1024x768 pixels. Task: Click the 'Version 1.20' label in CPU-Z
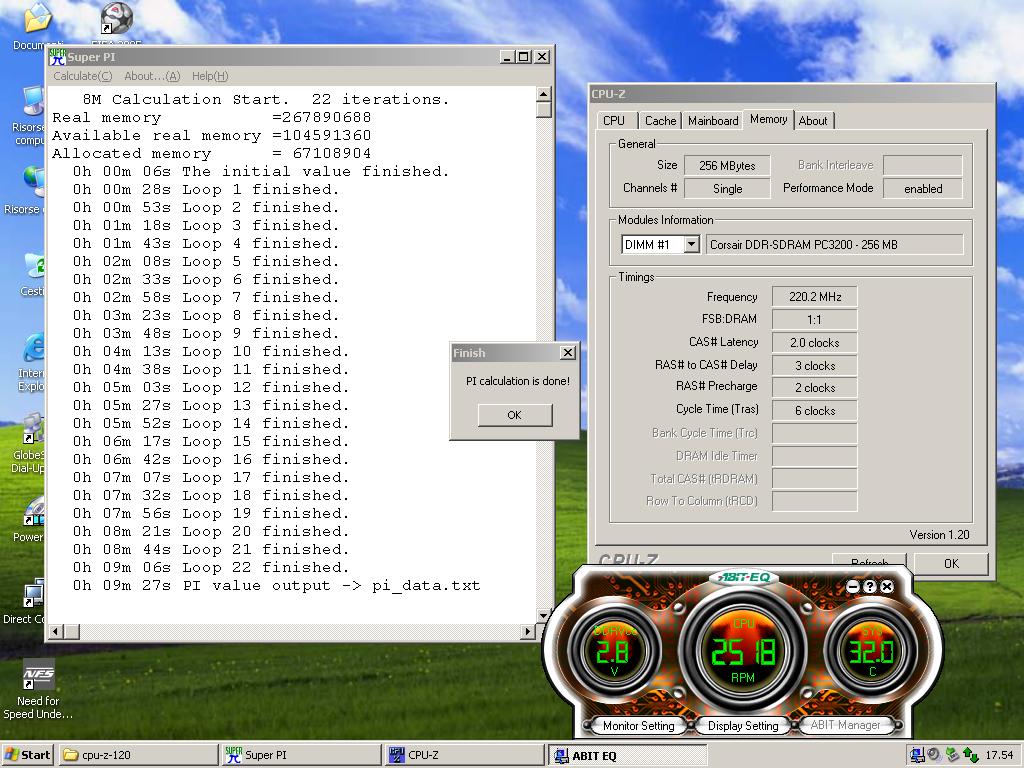pyautogui.click(x=939, y=535)
